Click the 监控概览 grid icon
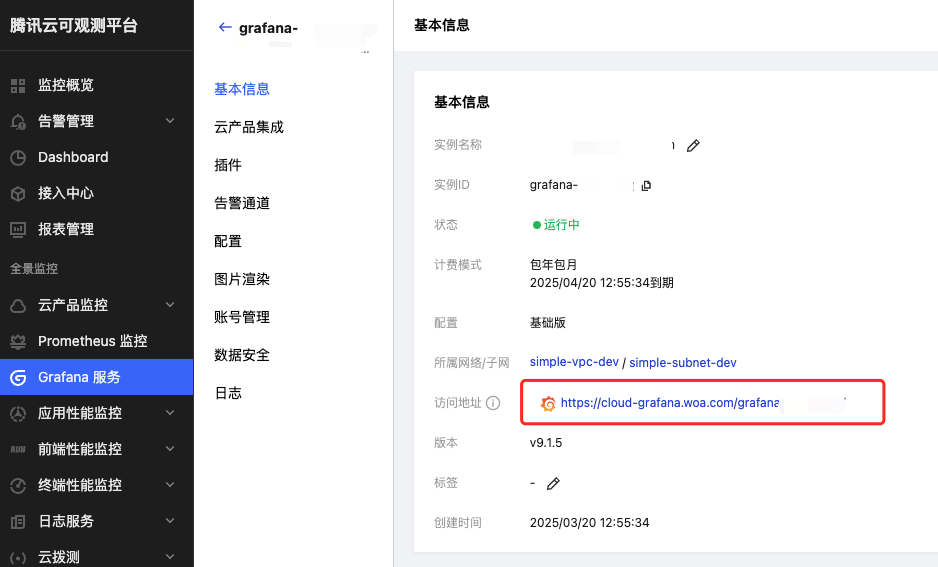This screenshot has height=567, width=938. pos(18,86)
